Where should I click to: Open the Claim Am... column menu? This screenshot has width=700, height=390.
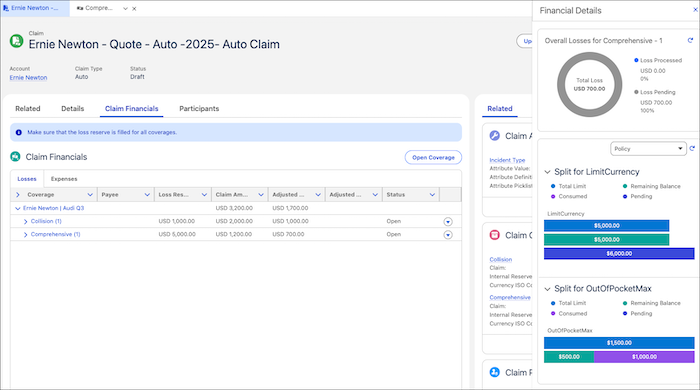(261, 195)
